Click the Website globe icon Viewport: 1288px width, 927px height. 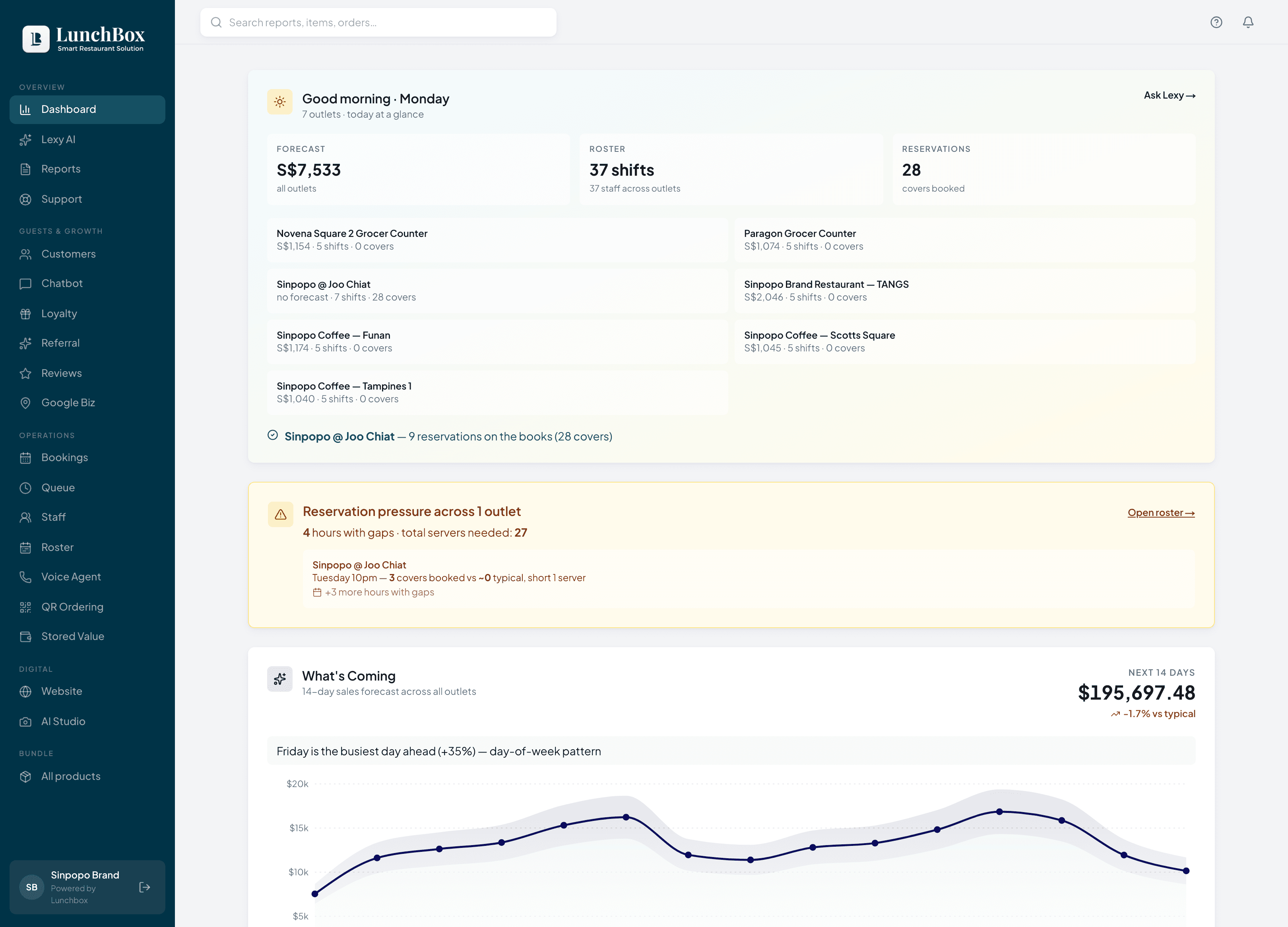click(x=25, y=691)
